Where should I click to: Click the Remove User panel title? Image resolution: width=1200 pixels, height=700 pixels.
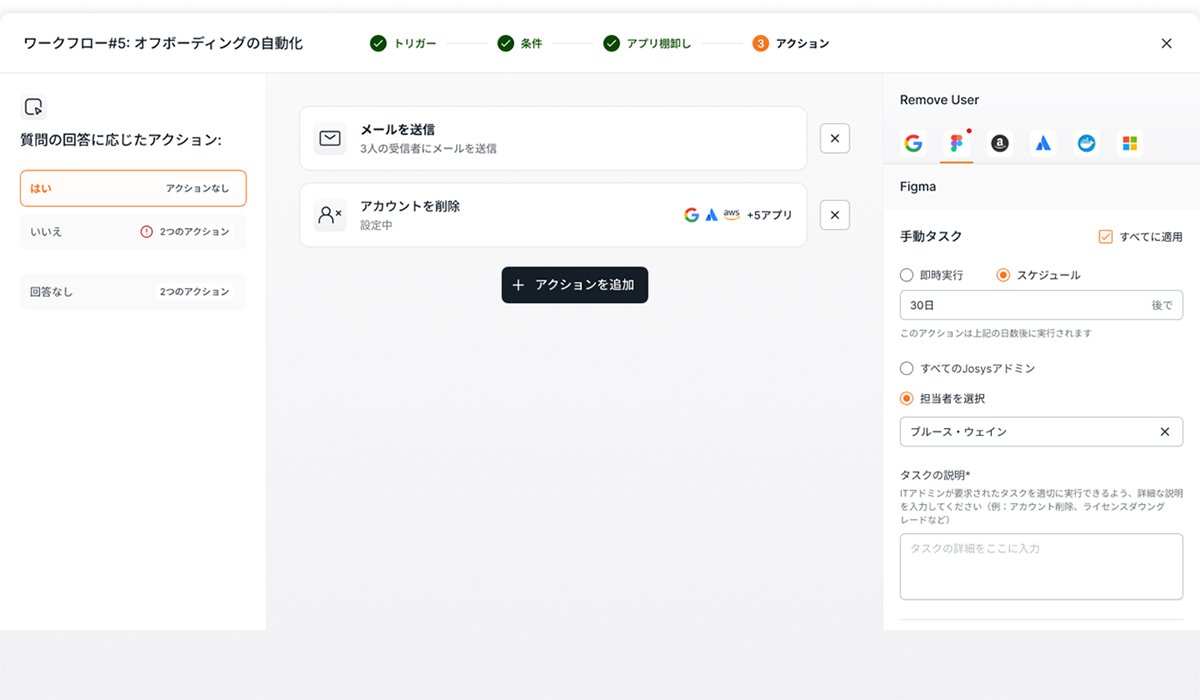(x=939, y=100)
